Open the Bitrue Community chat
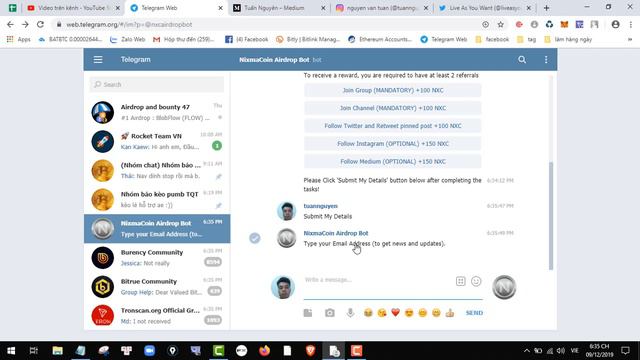 coord(157,287)
